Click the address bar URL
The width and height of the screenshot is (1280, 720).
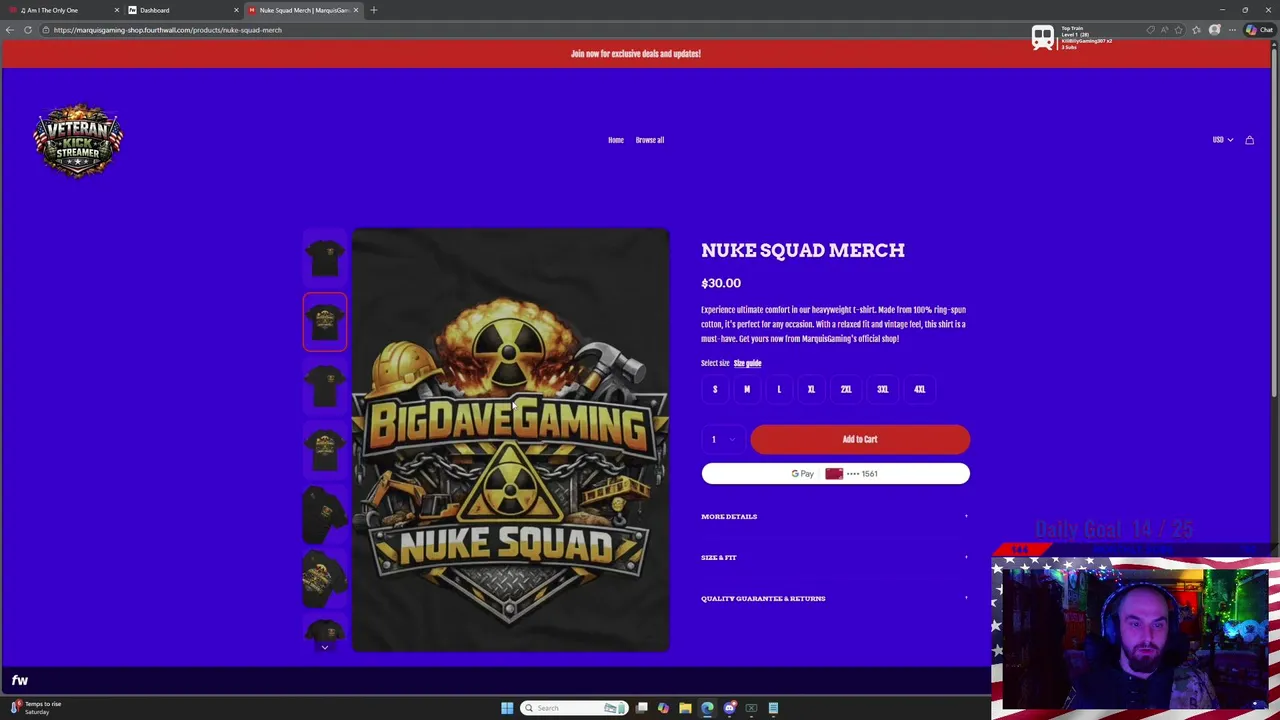pos(168,30)
